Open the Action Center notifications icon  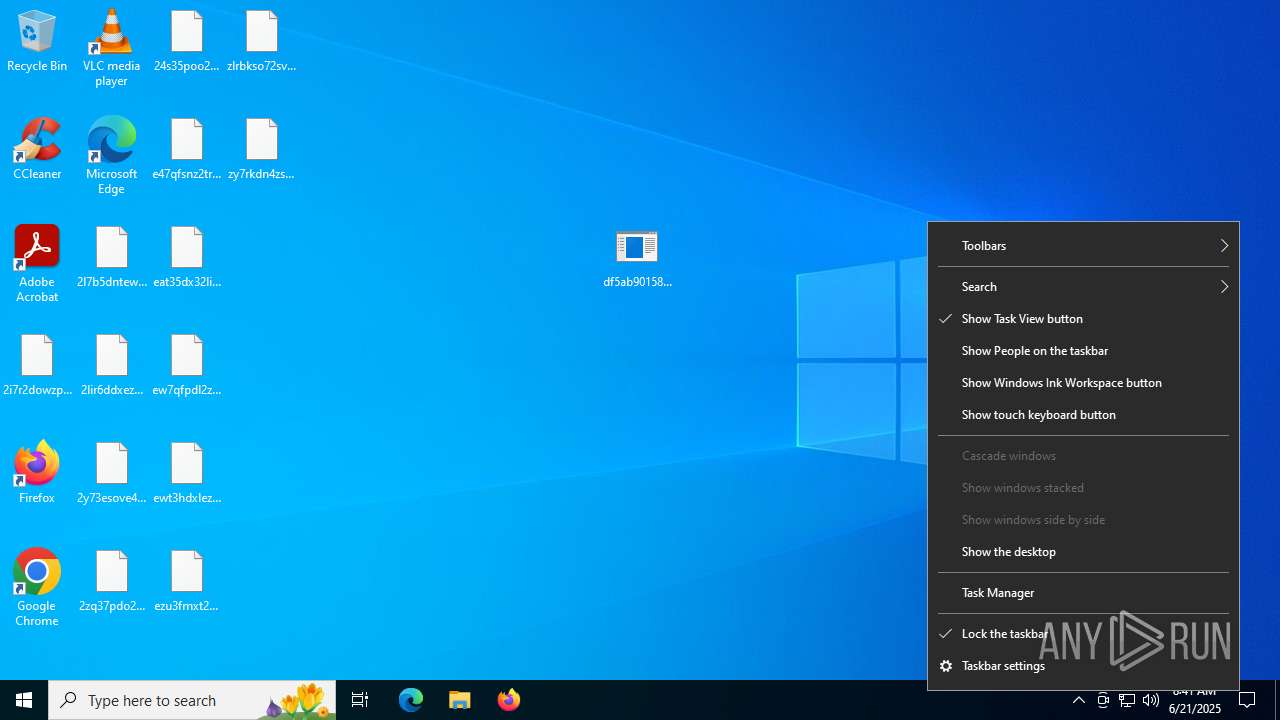coord(1247,700)
